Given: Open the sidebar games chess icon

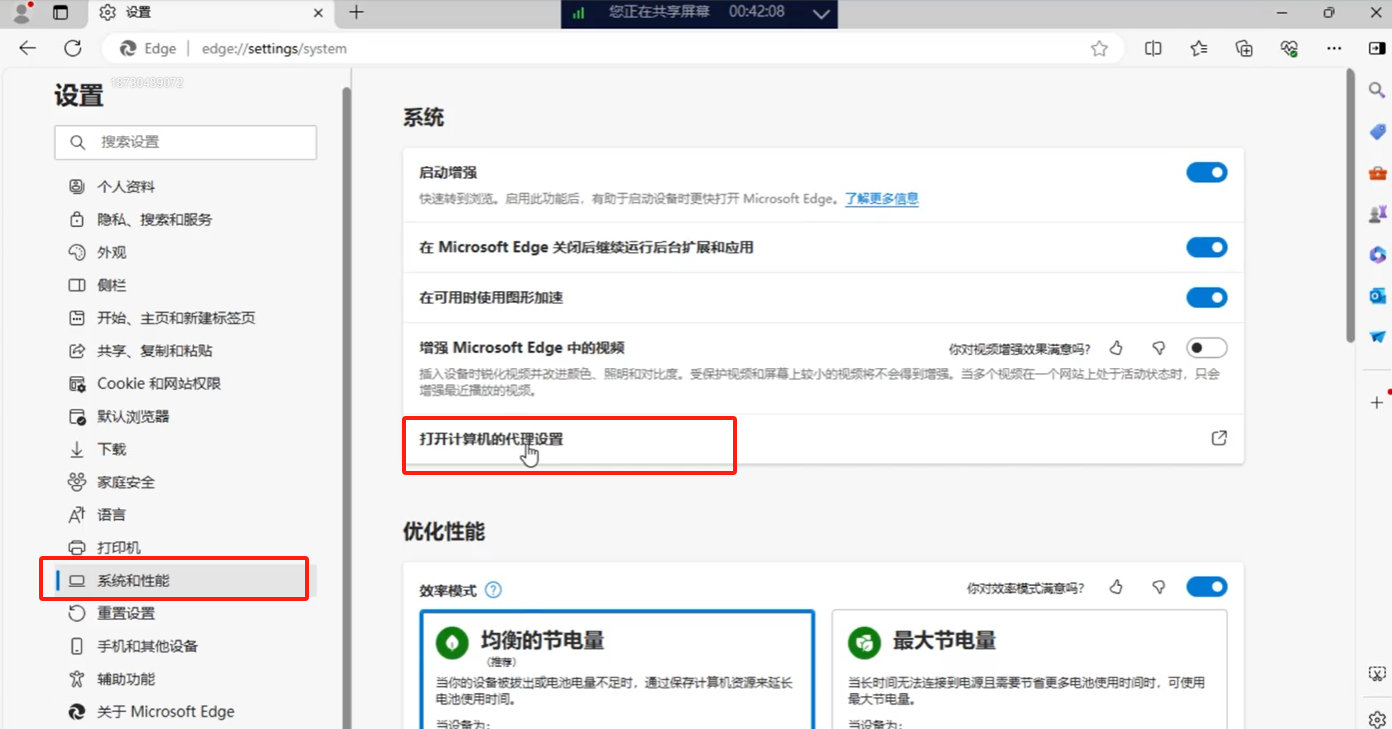Looking at the screenshot, I should click(x=1377, y=214).
